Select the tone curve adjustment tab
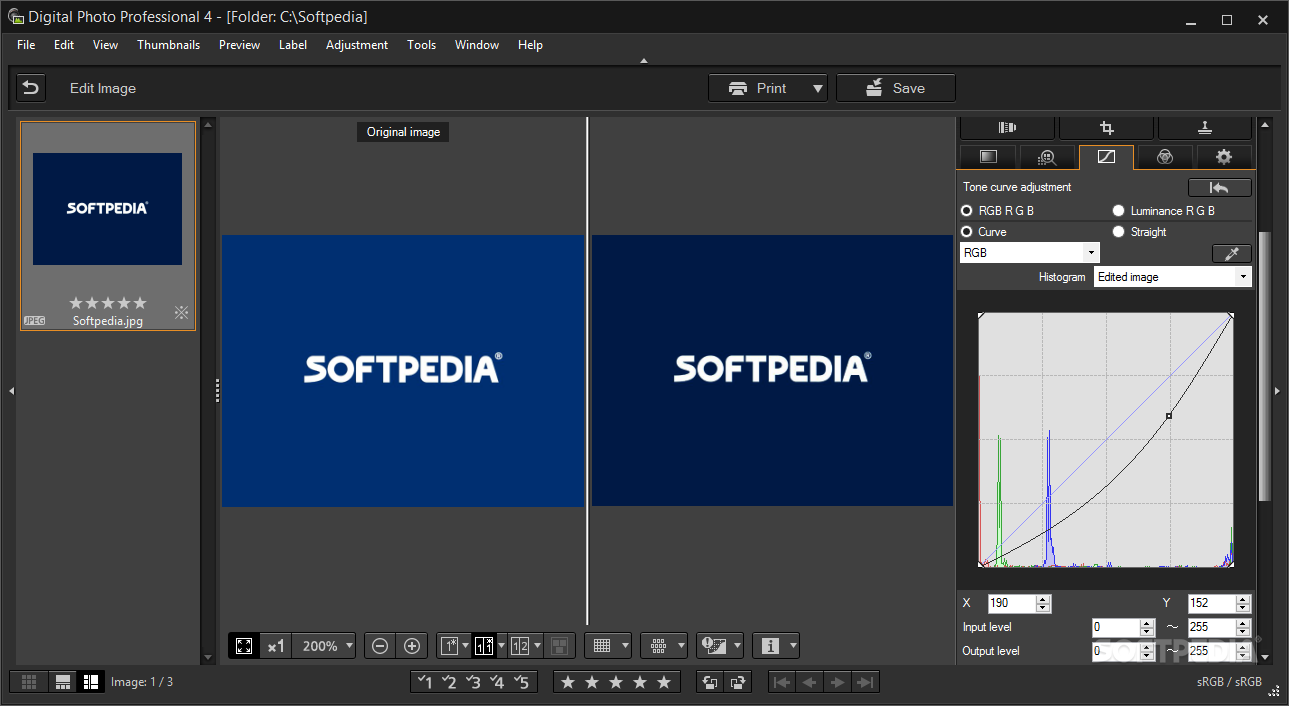 [1106, 157]
